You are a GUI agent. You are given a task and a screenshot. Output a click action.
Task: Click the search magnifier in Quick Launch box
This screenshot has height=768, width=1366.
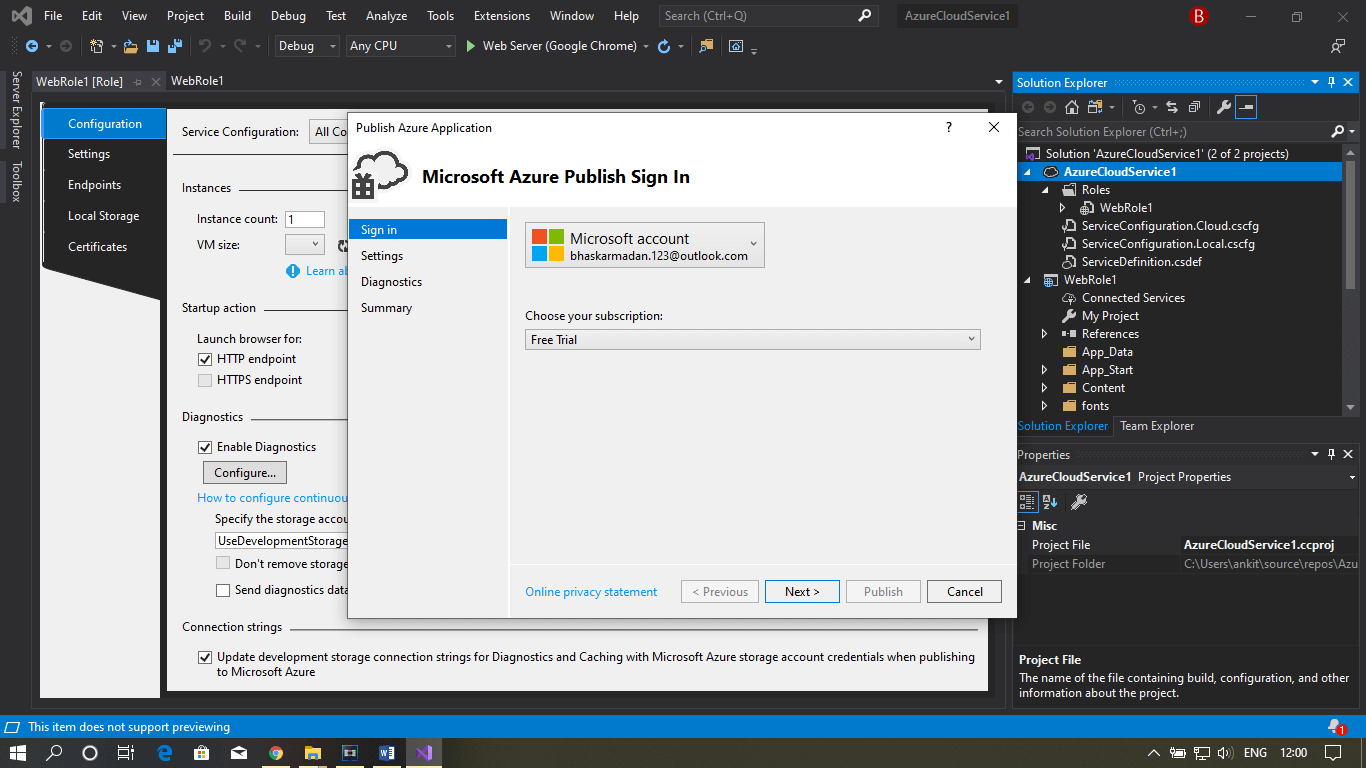(865, 16)
